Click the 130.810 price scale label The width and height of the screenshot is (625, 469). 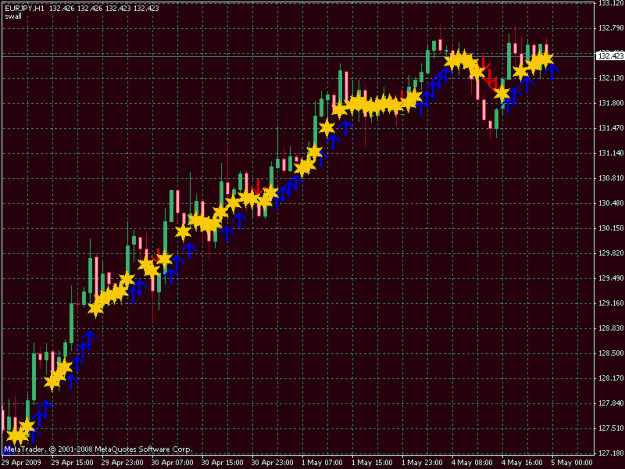[x=611, y=178]
